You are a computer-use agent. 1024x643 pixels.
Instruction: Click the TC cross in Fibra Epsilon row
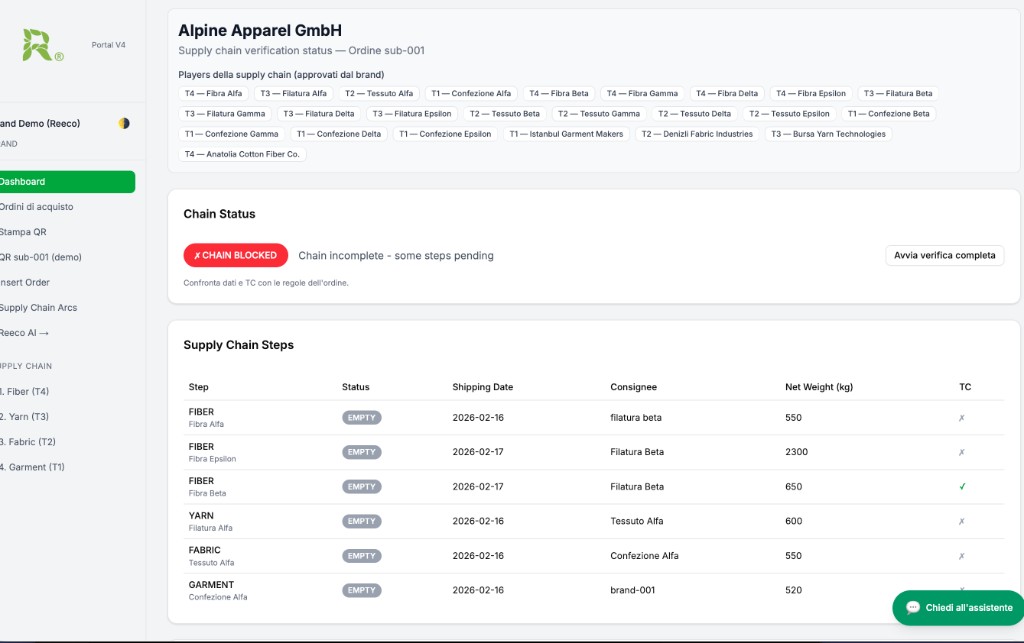tap(961, 452)
